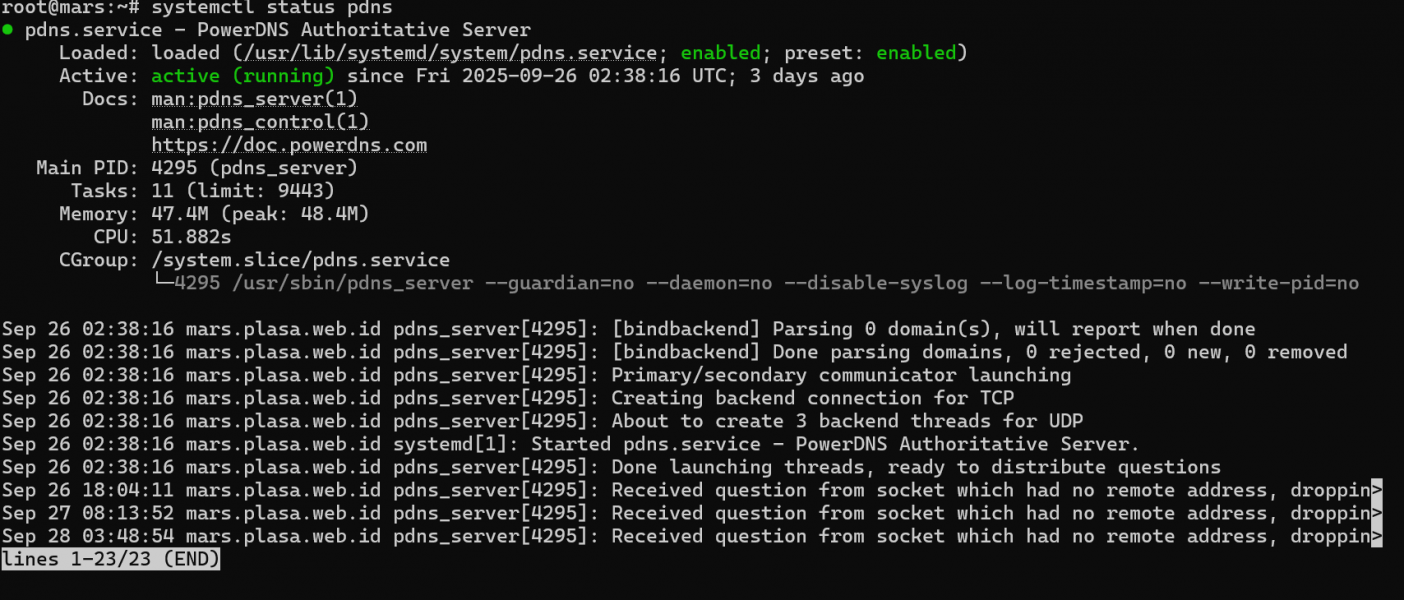Screen dimensions: 1404x600
Task: Click the 'Done launching threads' log line
Action: point(915,467)
